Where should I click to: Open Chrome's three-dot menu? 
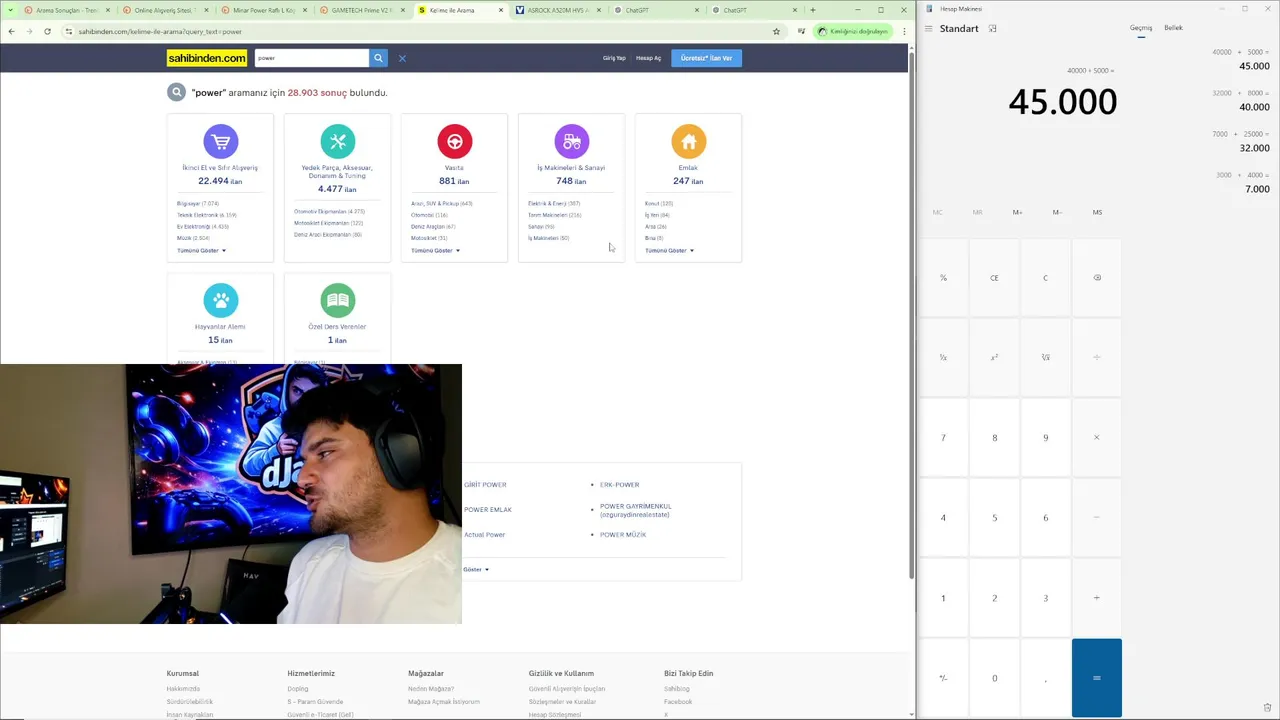coord(904,31)
